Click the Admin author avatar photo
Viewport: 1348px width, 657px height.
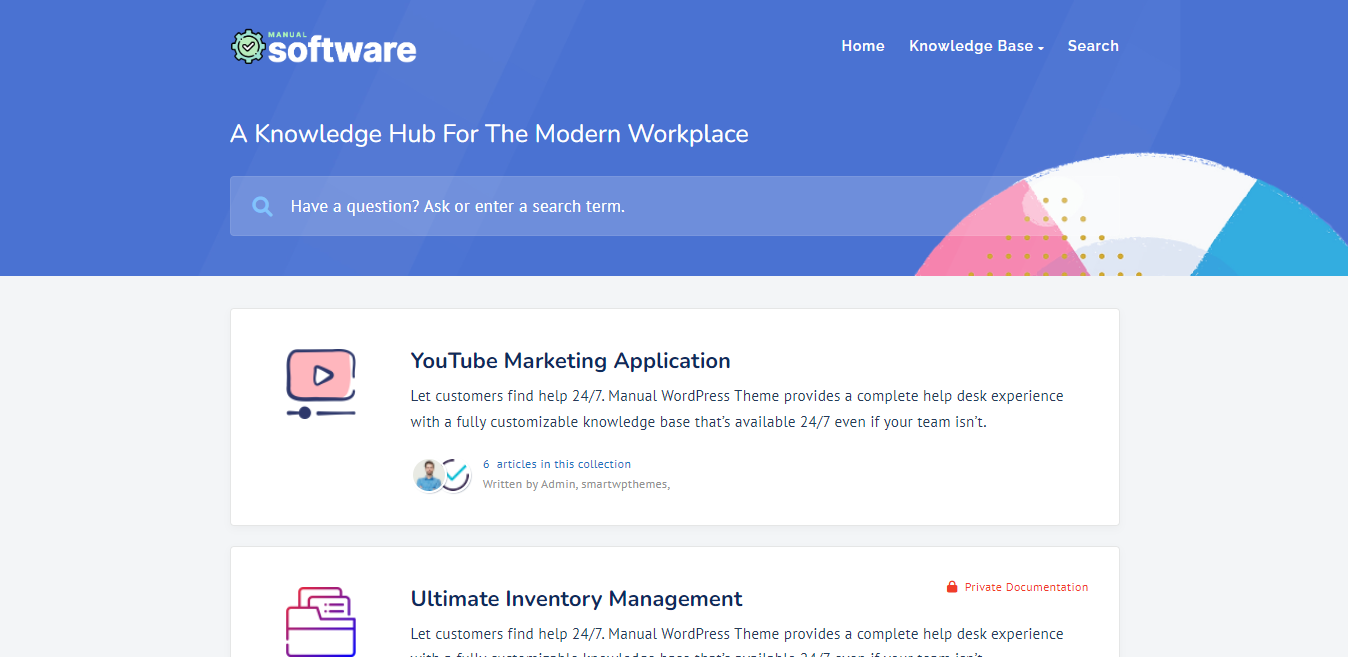click(429, 475)
